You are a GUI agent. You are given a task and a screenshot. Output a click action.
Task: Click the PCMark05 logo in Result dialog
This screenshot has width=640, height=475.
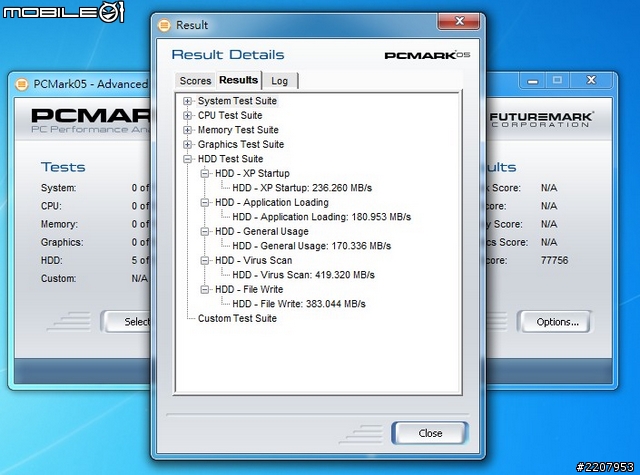(427, 55)
